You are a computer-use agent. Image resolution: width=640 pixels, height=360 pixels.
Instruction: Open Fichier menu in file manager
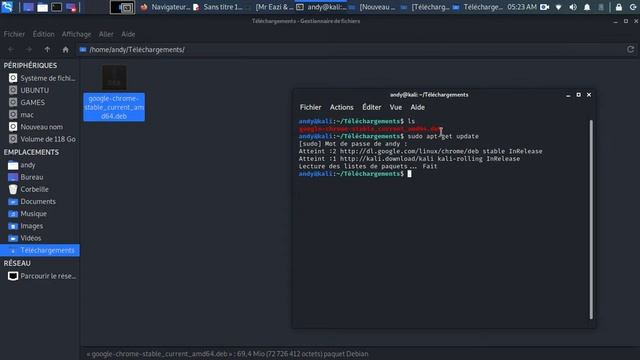[14, 34]
